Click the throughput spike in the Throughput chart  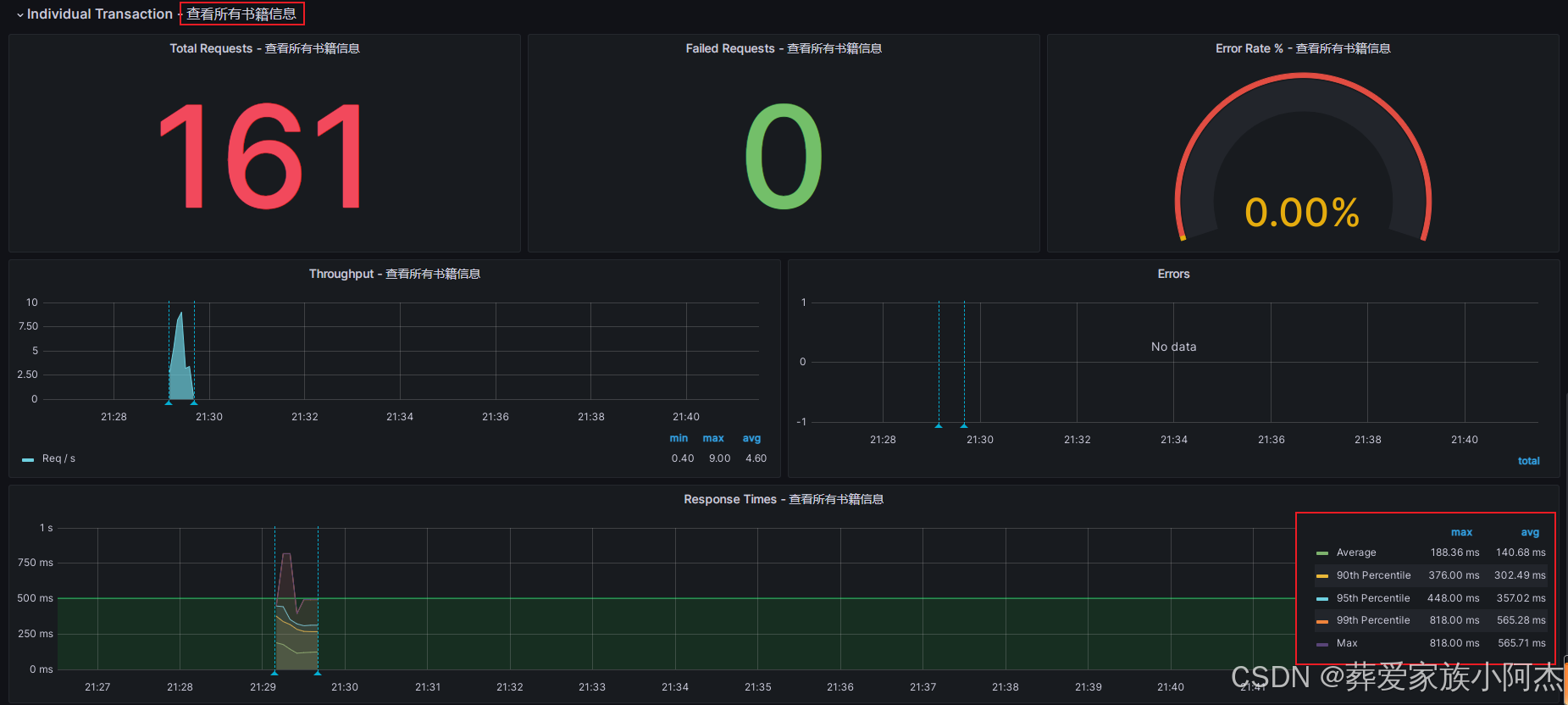[x=180, y=356]
